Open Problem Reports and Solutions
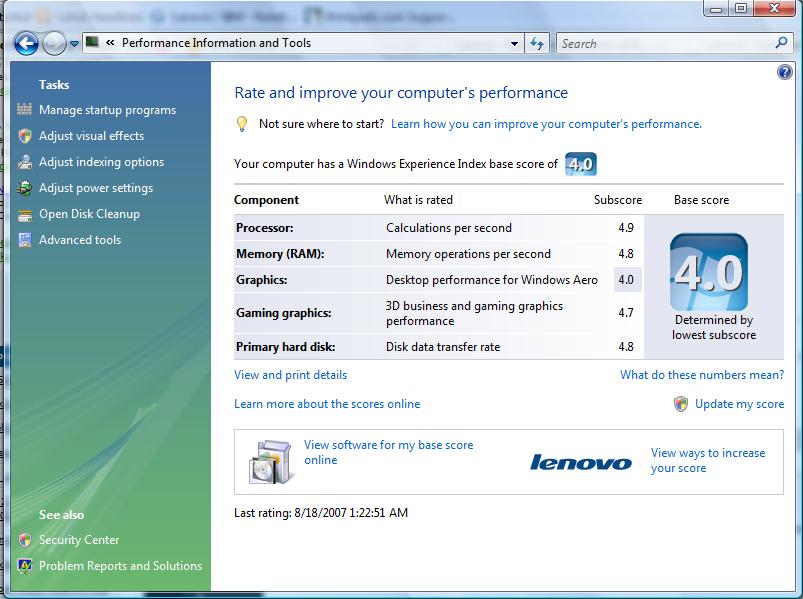This screenshot has height=599, width=803. (120, 566)
